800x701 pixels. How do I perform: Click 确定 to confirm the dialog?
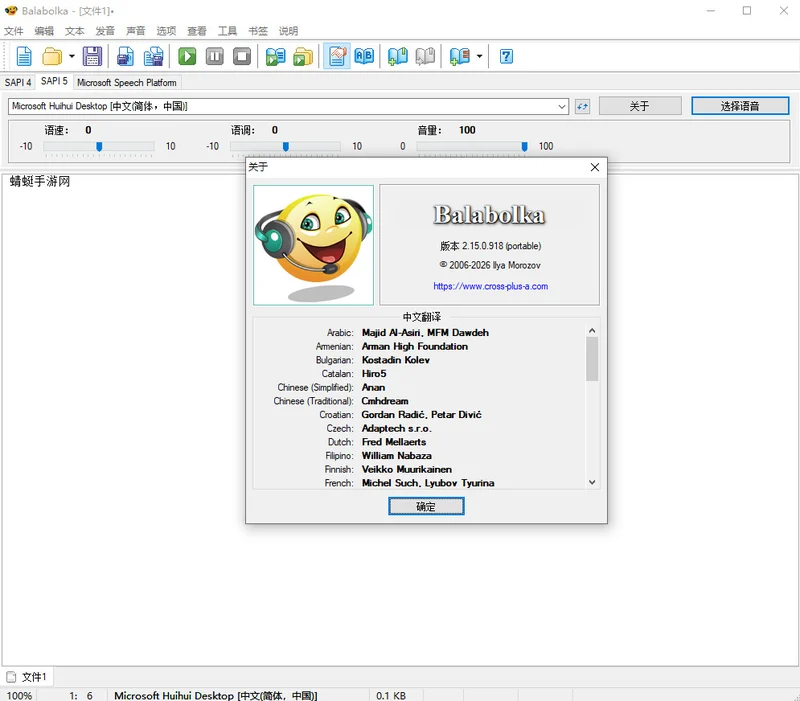[x=426, y=507]
